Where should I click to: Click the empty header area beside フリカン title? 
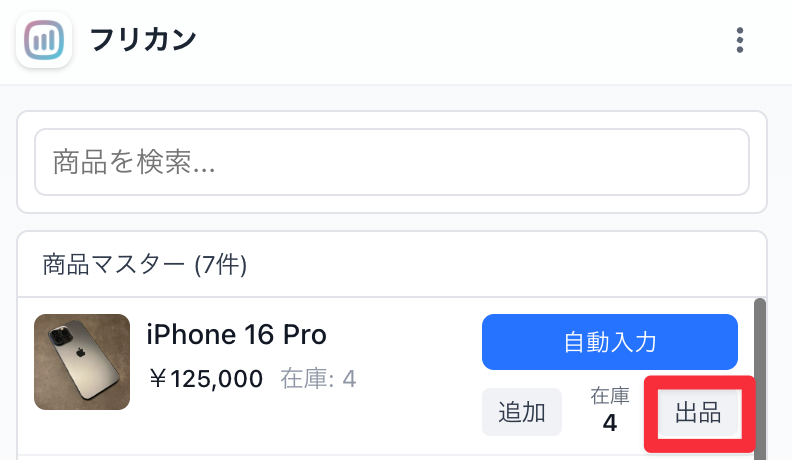pos(450,40)
